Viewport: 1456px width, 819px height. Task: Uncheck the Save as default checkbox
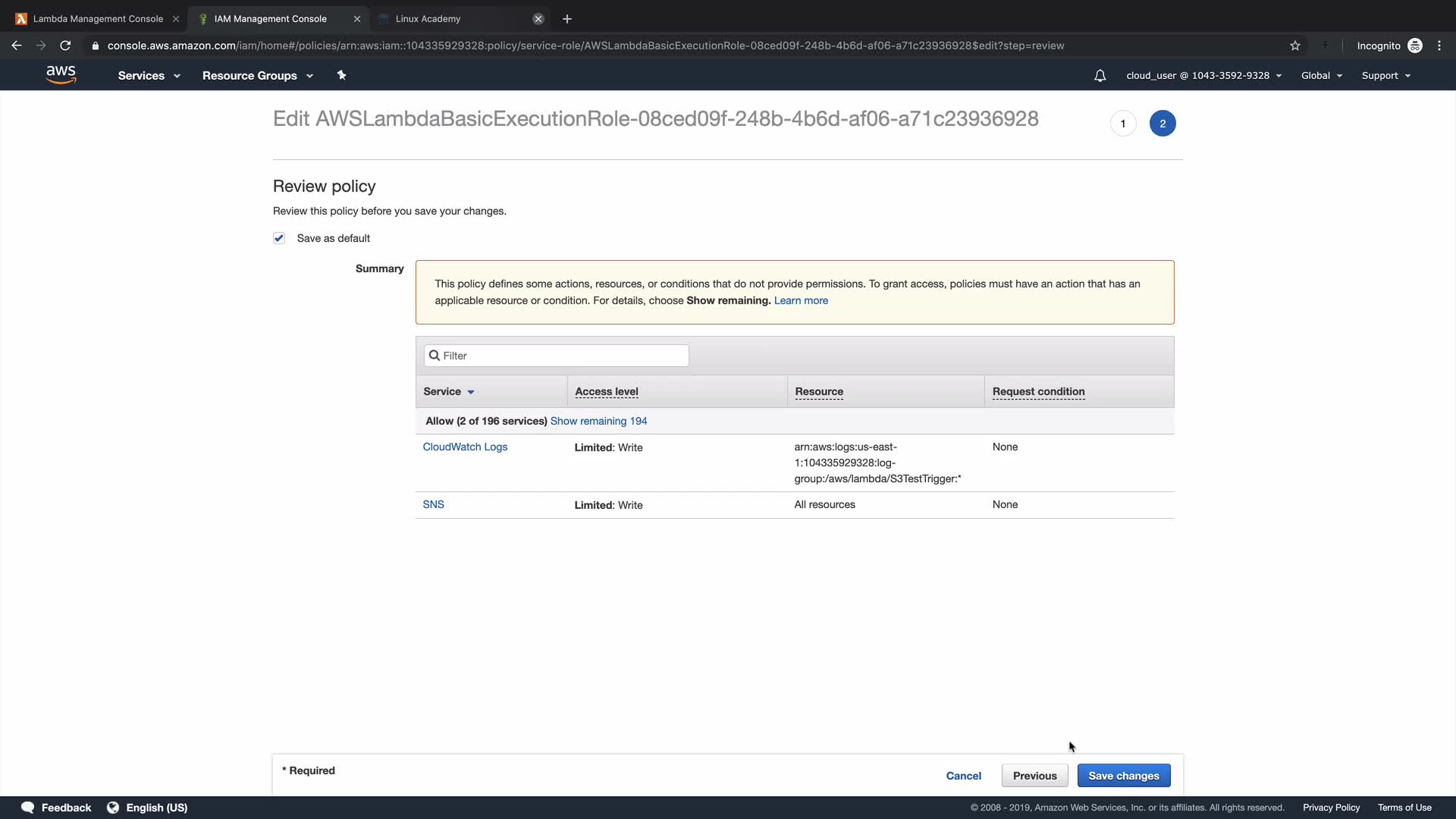coord(279,238)
